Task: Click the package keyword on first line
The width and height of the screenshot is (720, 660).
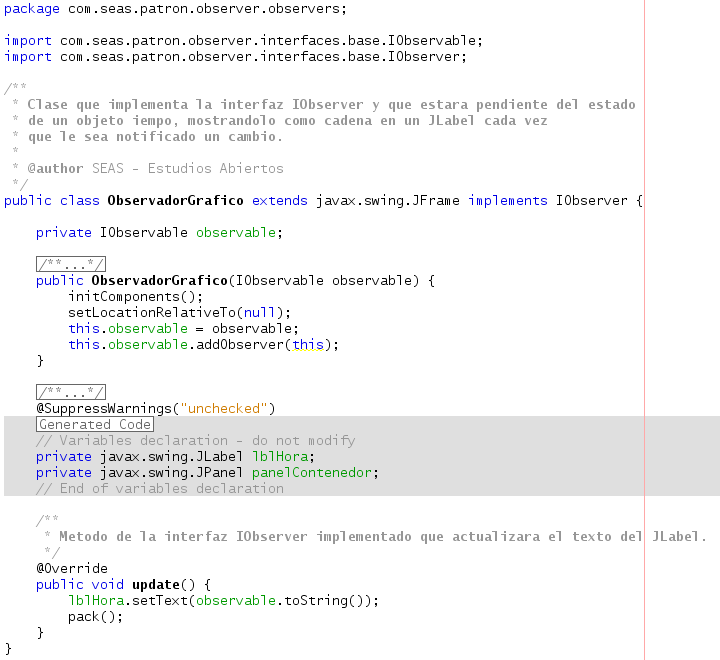Action: pyautogui.click(x=32, y=9)
